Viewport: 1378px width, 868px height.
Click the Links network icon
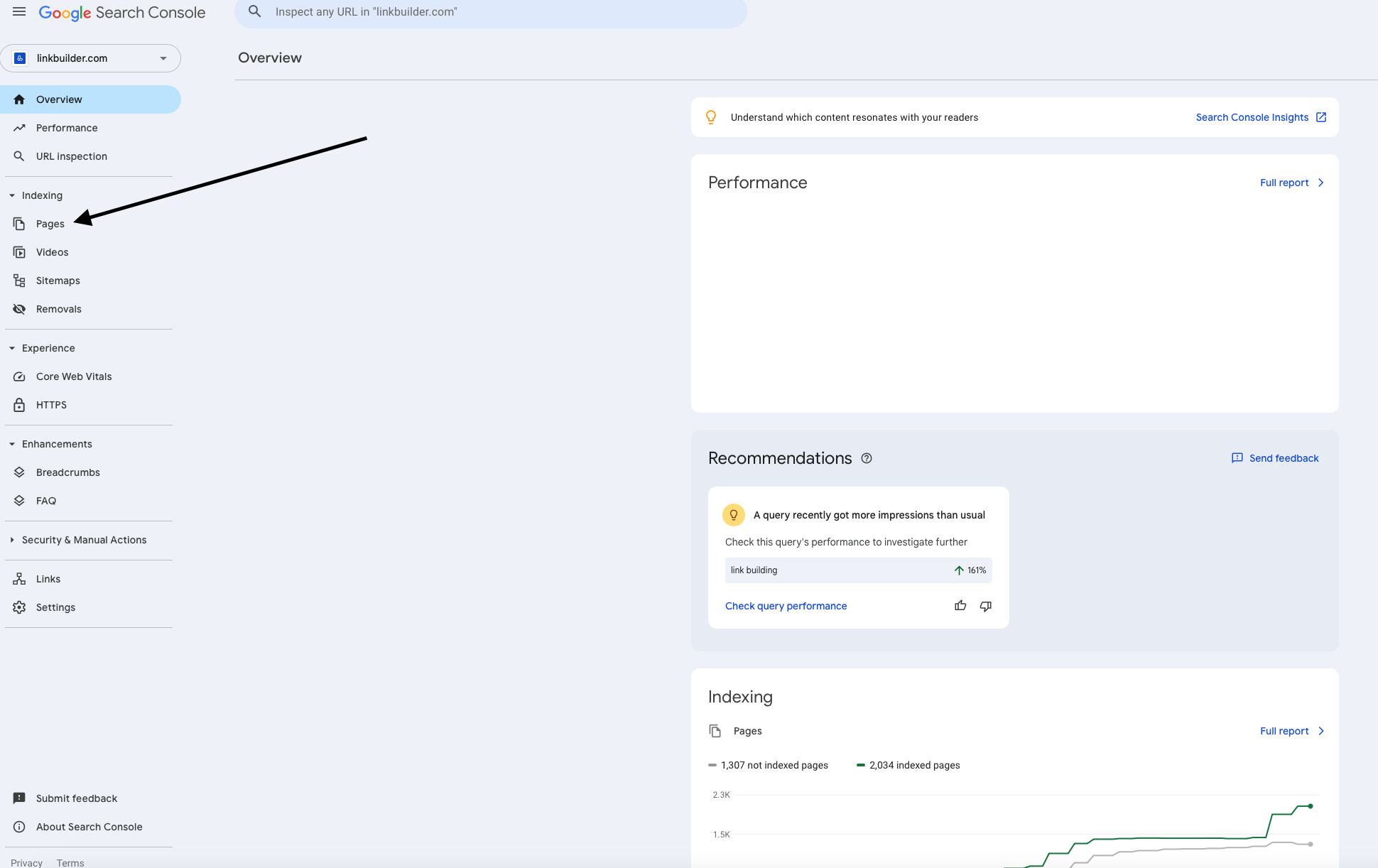pyautogui.click(x=19, y=579)
